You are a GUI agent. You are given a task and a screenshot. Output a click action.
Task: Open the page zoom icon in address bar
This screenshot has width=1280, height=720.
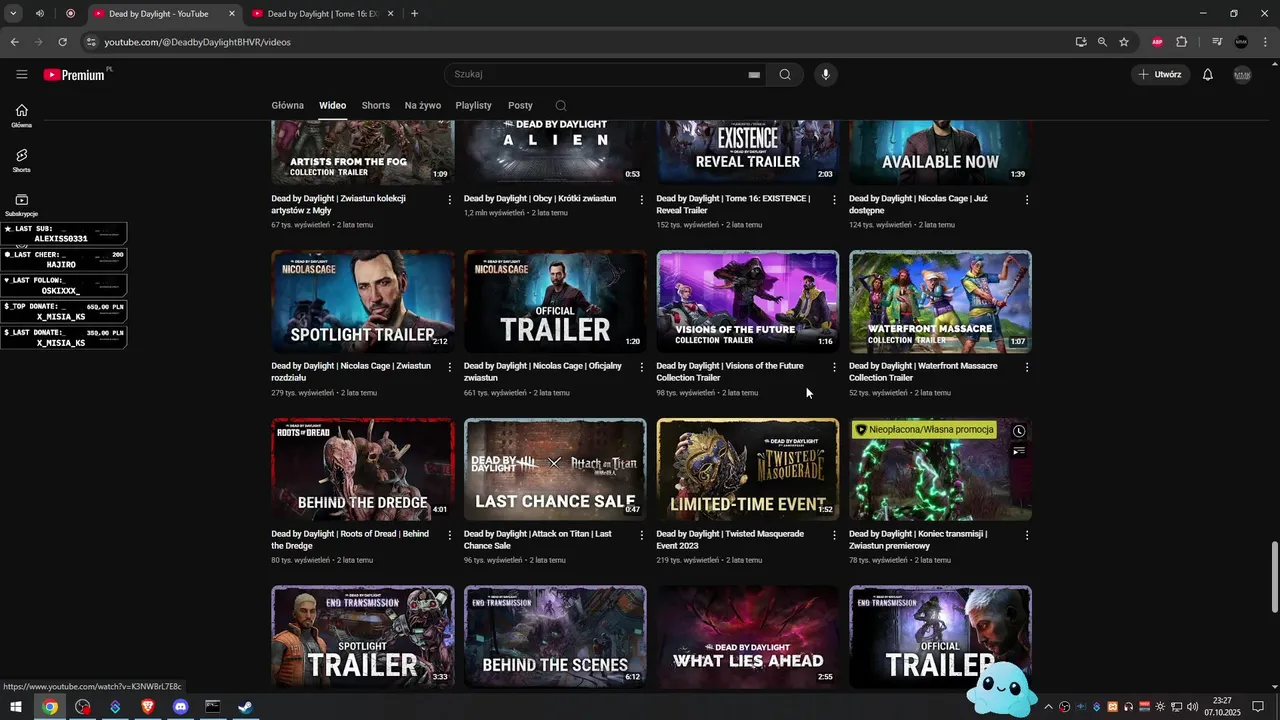point(1102,42)
